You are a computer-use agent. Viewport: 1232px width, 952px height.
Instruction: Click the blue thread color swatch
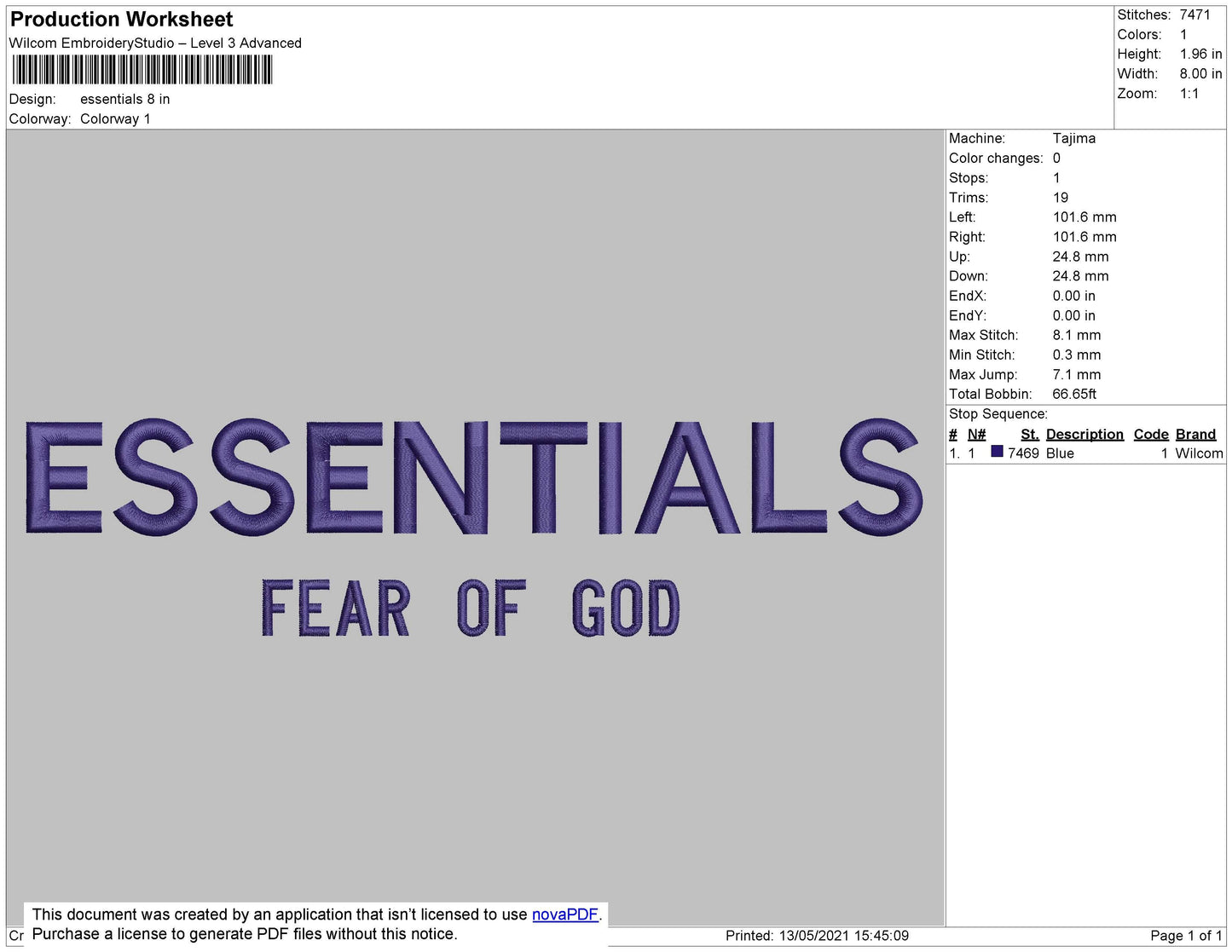(997, 452)
